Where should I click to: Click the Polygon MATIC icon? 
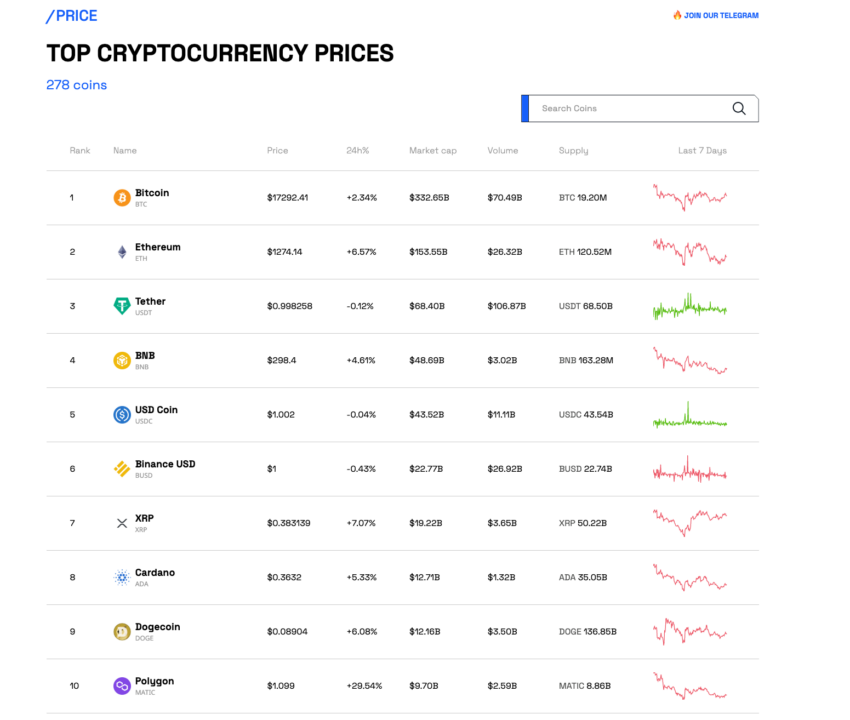pos(122,686)
